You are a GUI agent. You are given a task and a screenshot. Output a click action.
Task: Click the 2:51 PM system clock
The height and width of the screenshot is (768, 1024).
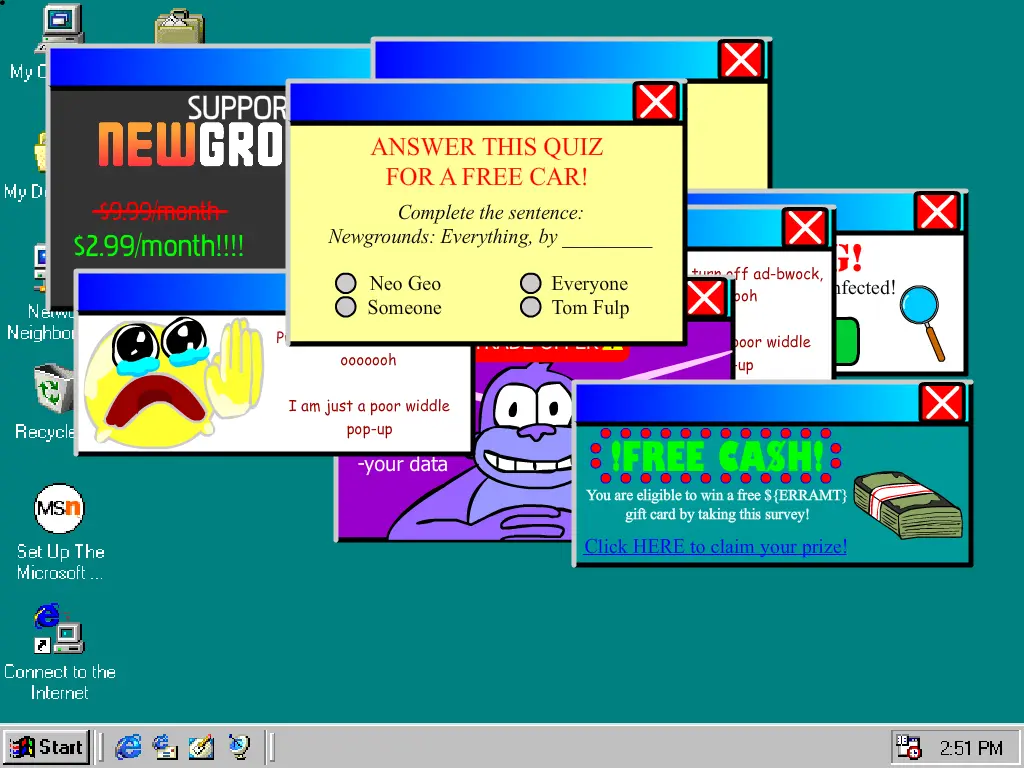point(970,748)
